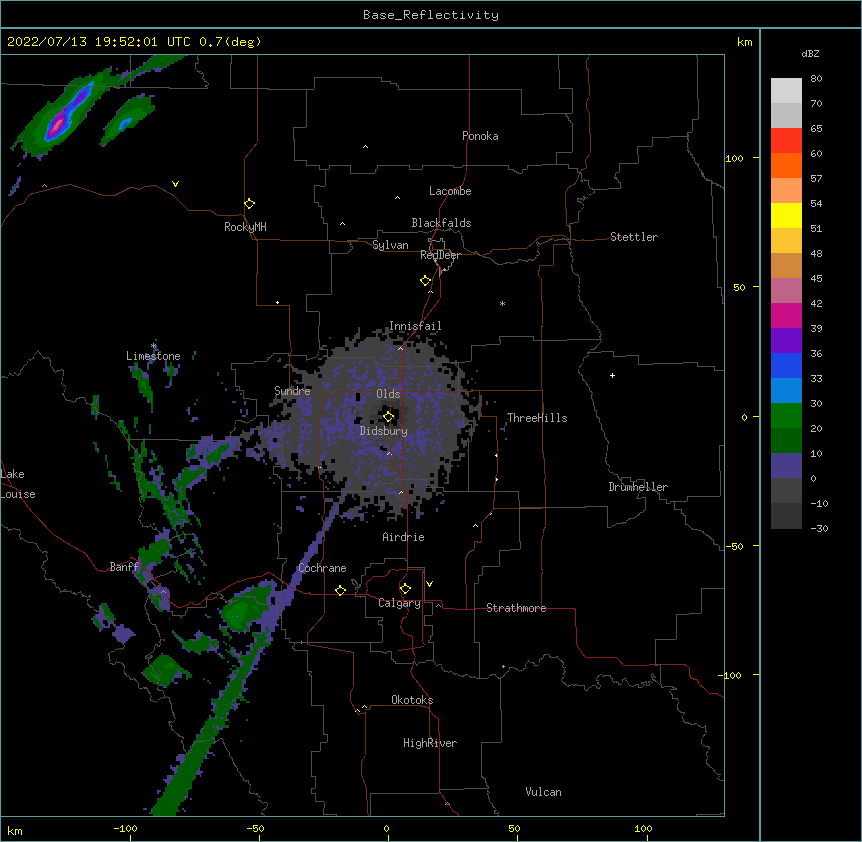Click the yellow diamond marker above RockyMH
This screenshot has height=842, width=862.
[x=250, y=204]
